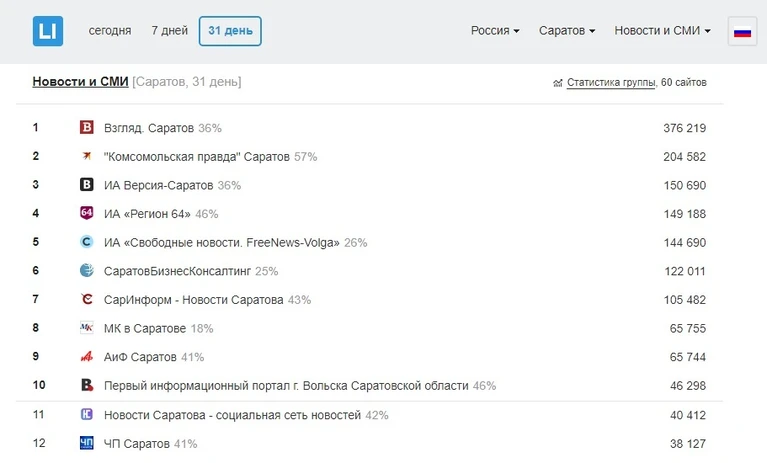Expand the Новости и СМИ category dropdown
Image resolution: width=767 pixels, height=463 pixels.
pyautogui.click(x=662, y=31)
